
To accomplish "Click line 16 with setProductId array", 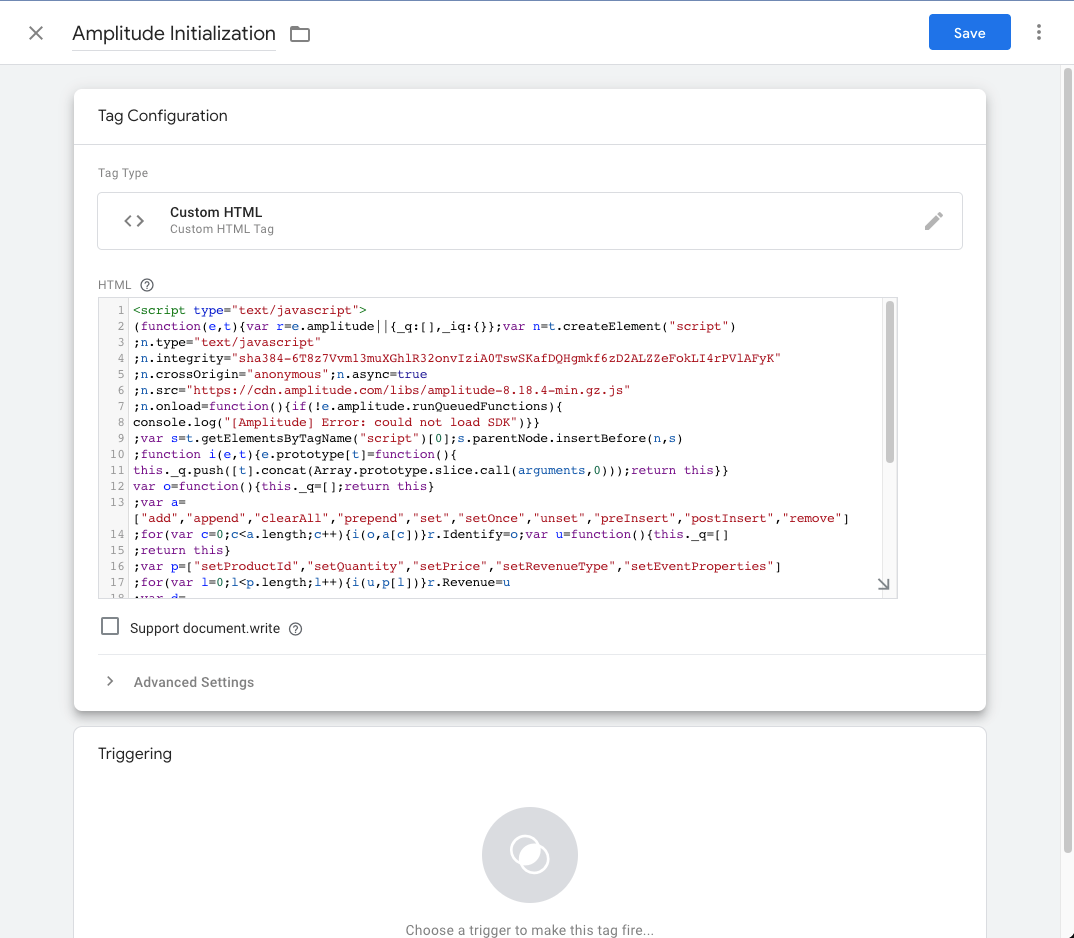I will (457, 567).
